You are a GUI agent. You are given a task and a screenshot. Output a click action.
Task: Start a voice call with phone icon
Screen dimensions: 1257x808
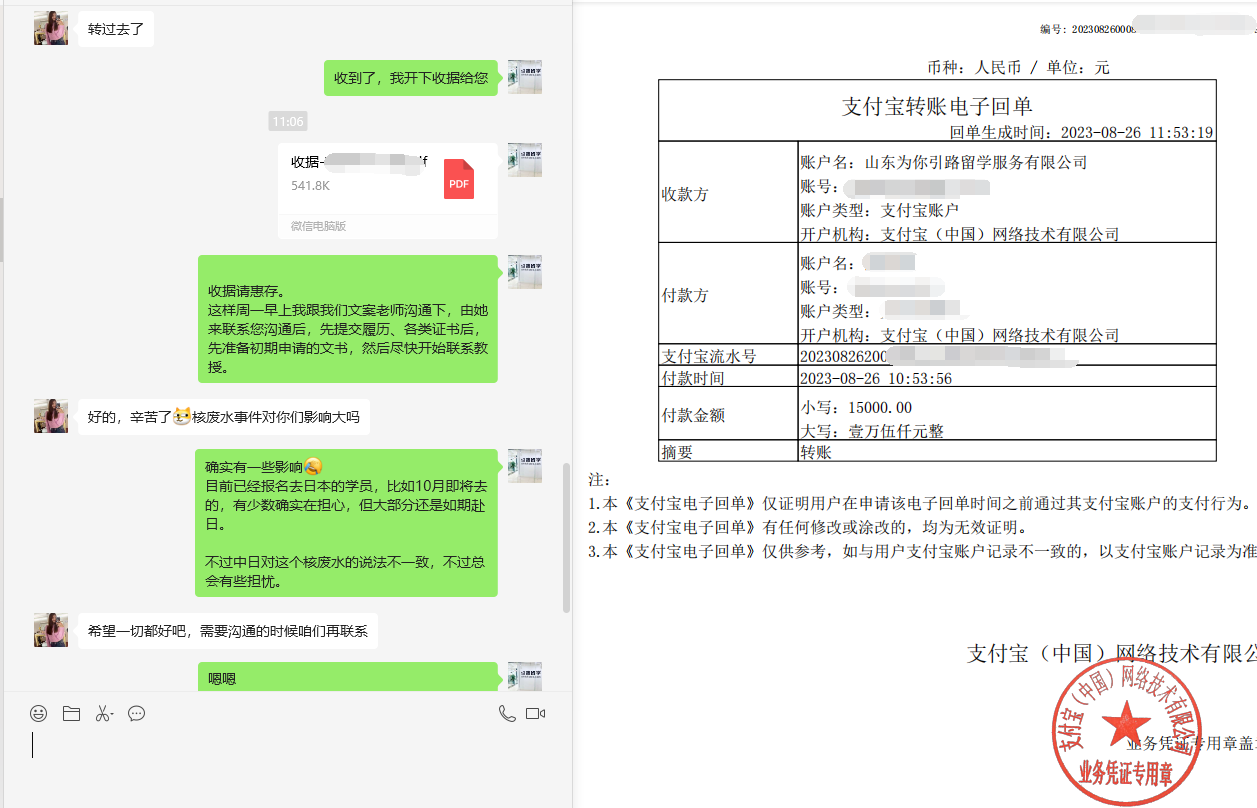coord(507,713)
